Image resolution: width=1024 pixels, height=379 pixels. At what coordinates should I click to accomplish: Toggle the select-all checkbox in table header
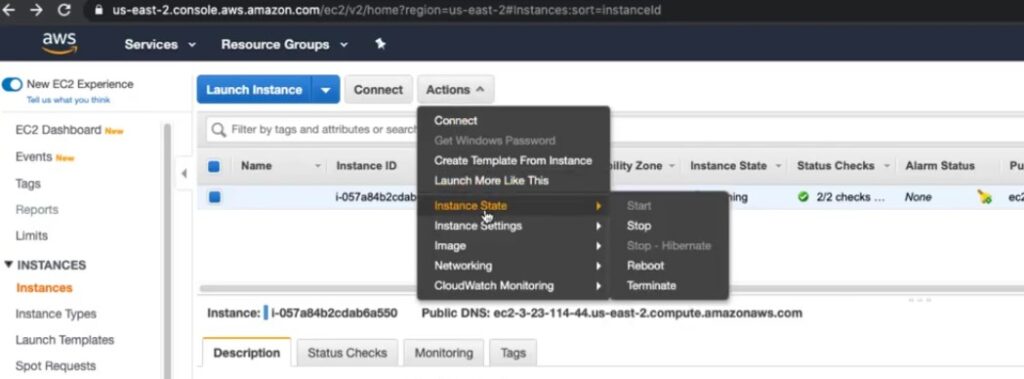point(214,166)
